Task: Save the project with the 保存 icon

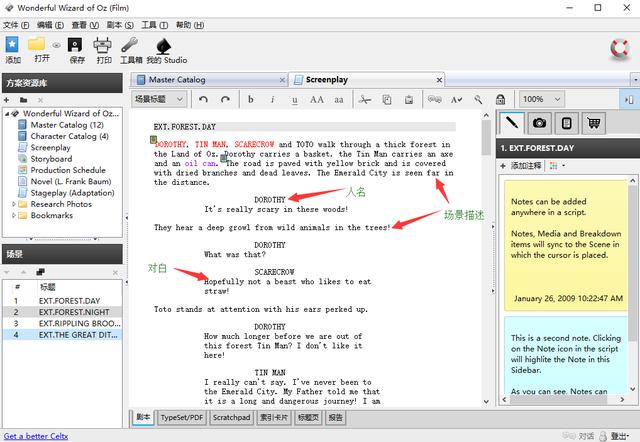Action: (x=75, y=45)
